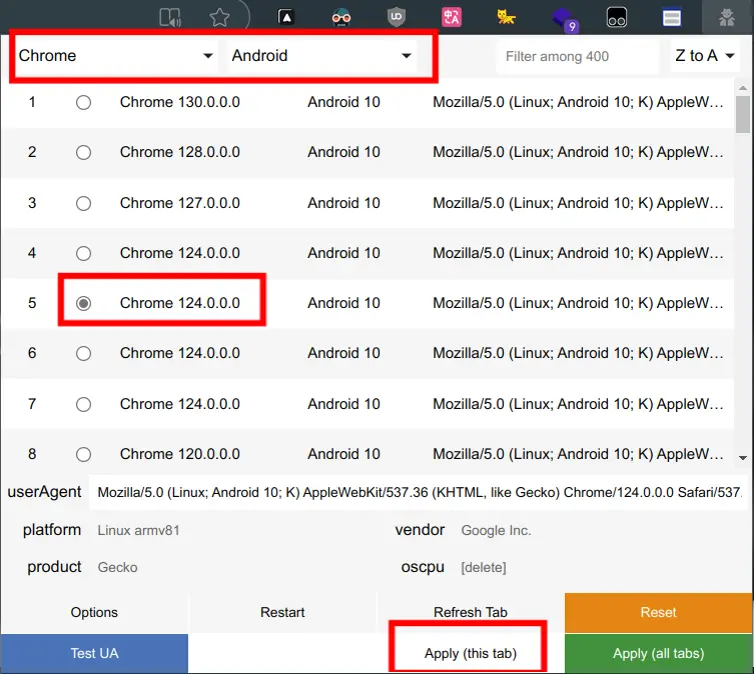This screenshot has height=674, width=754.
Task: Click the green Apply (all tabs) button
Action: tap(658, 653)
